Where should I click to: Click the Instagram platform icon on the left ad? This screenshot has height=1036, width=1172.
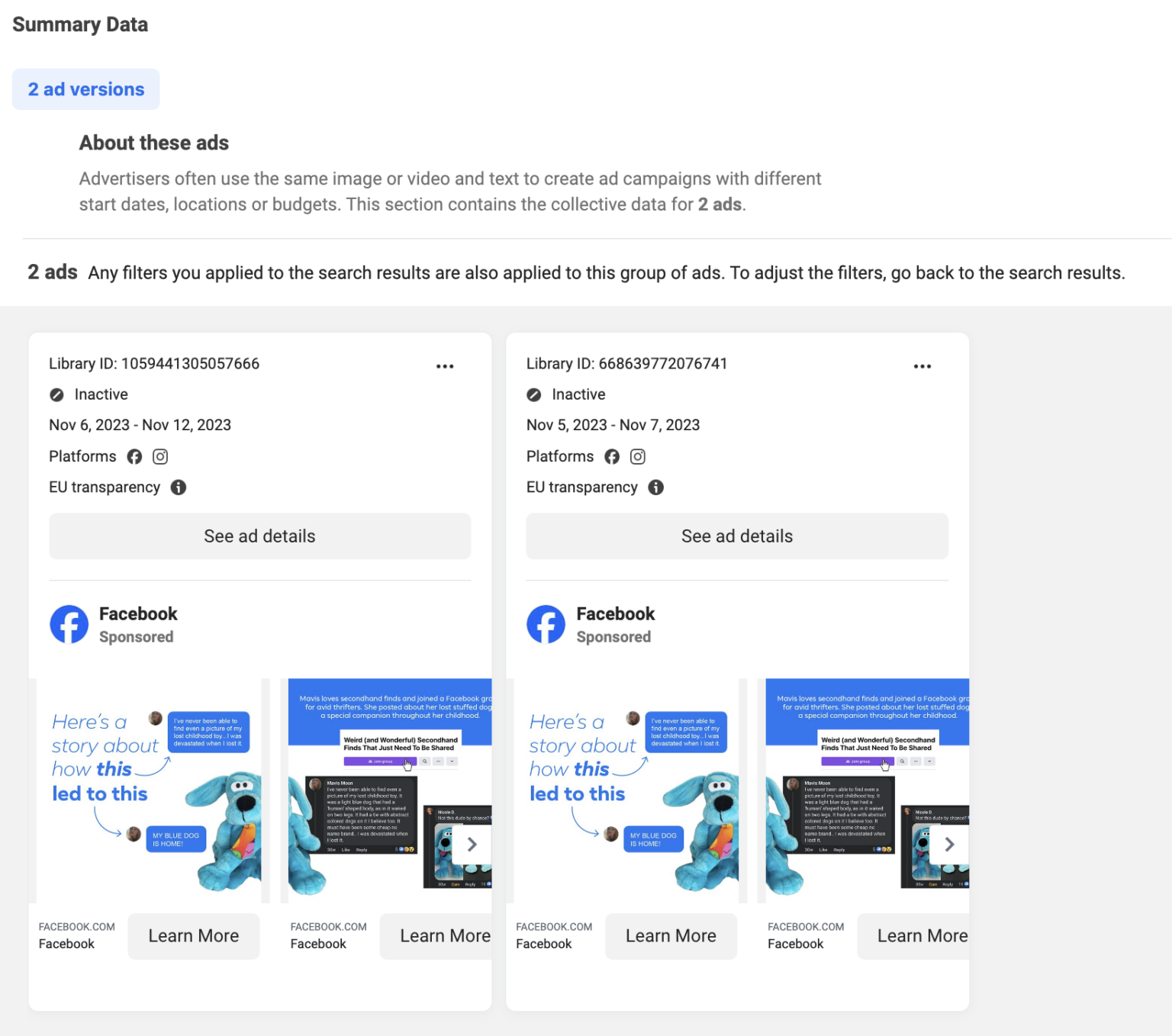[160, 456]
